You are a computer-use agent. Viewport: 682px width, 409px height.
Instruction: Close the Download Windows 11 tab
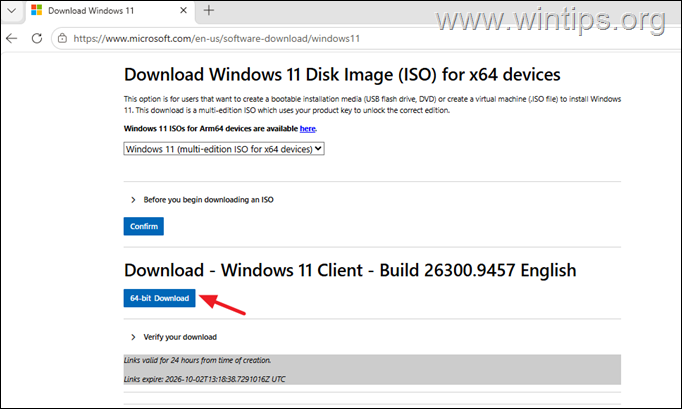[184, 10]
